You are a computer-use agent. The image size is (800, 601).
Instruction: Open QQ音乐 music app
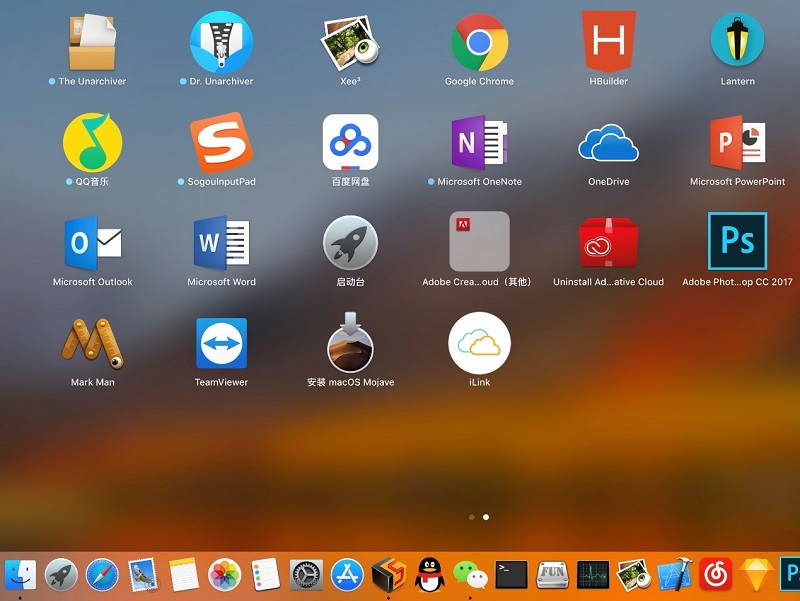(x=92, y=142)
